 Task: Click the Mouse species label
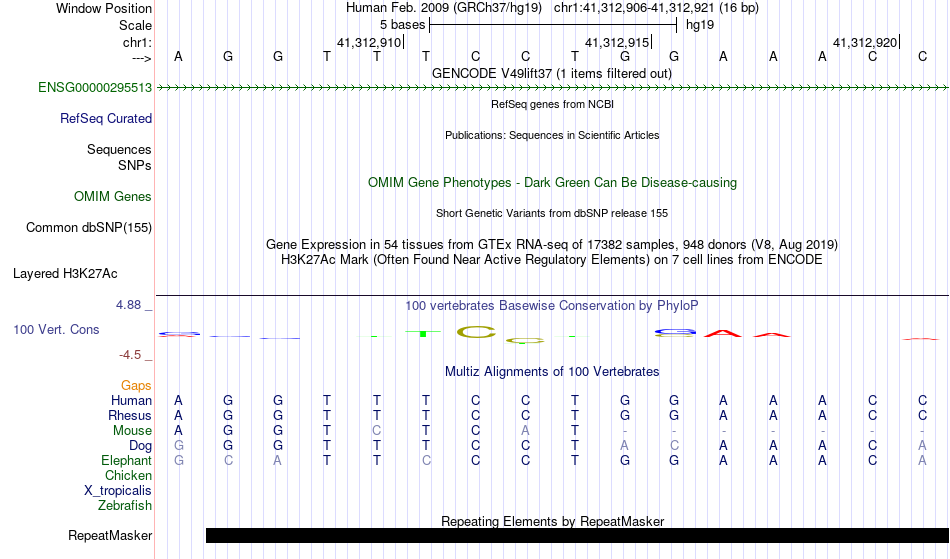click(x=132, y=431)
